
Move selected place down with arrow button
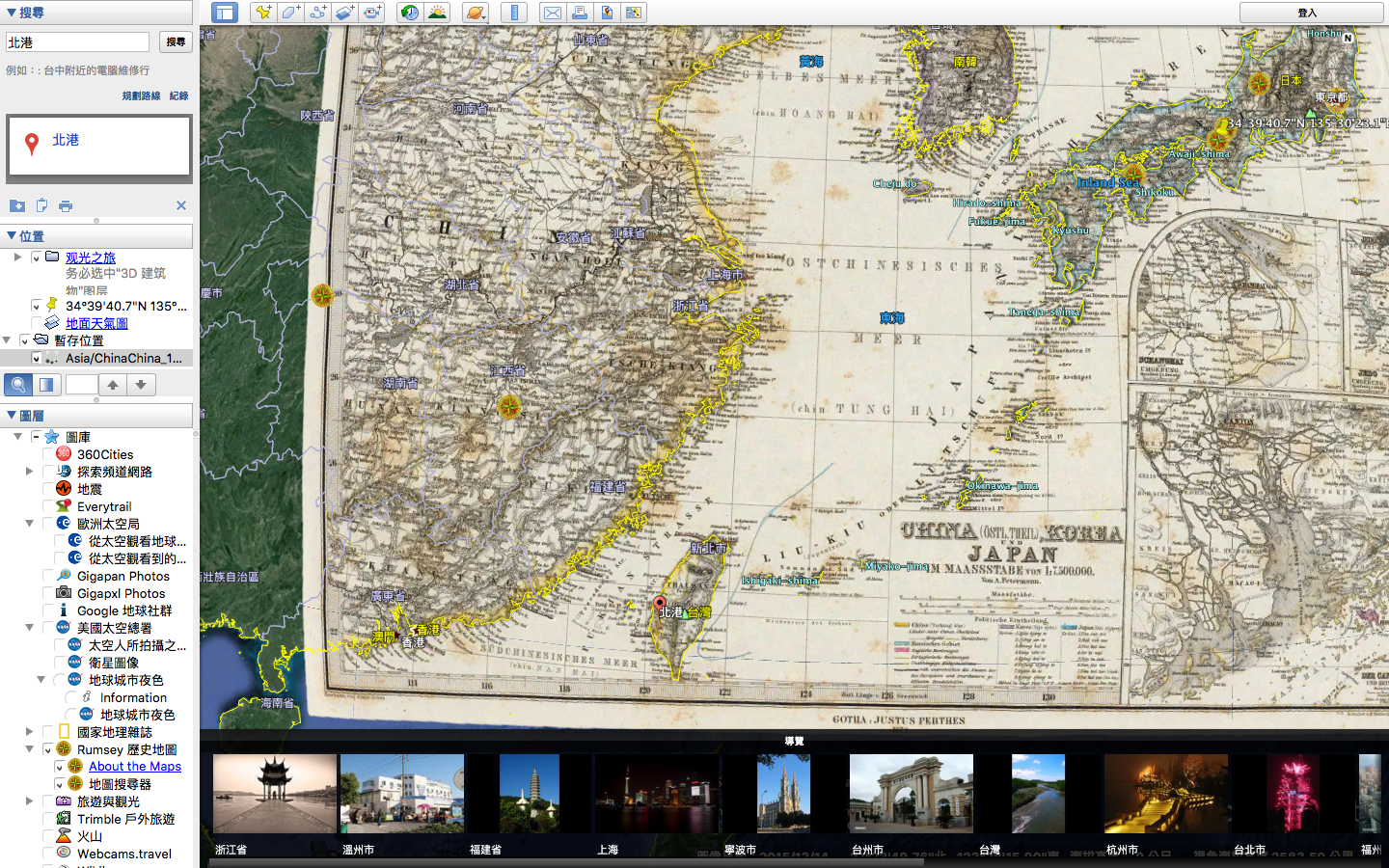141,385
